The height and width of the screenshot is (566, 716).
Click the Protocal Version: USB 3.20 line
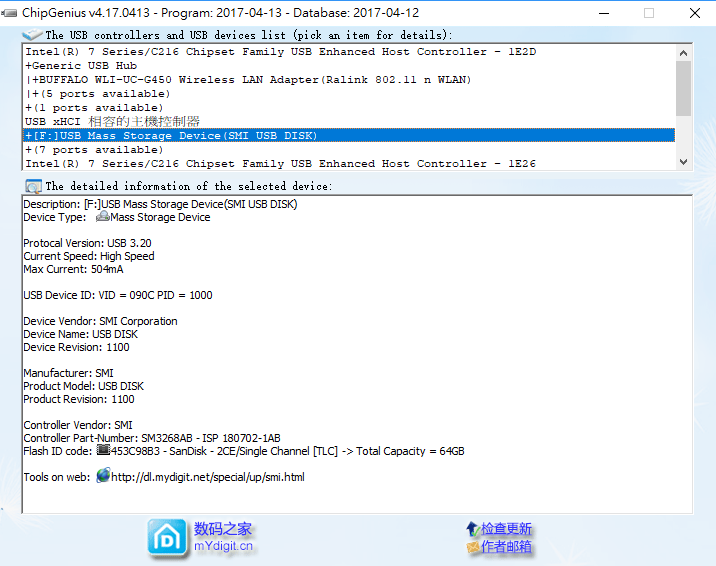(x=87, y=243)
